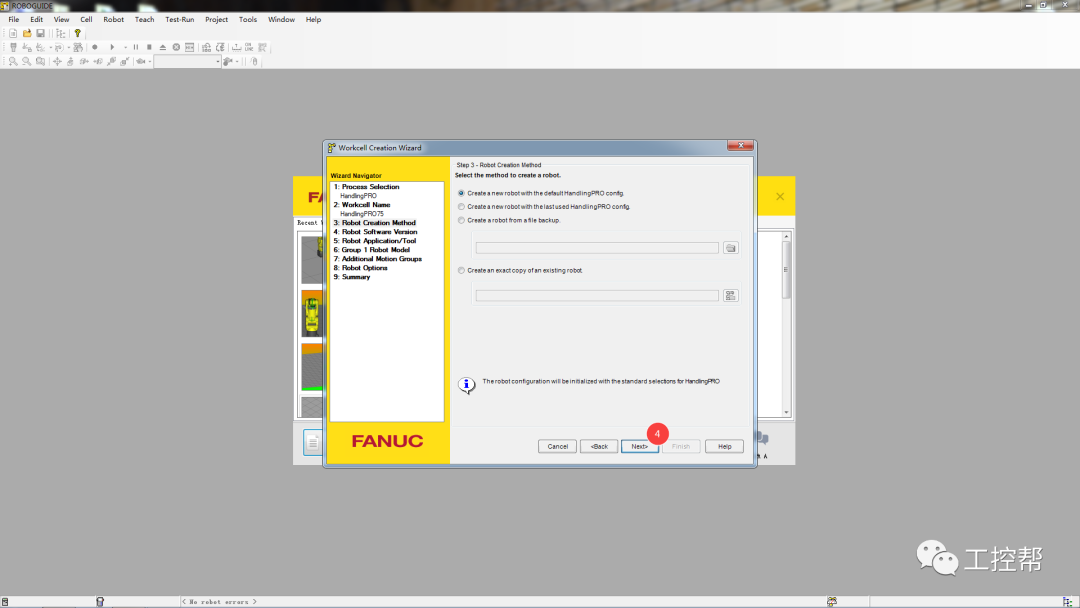Click the zoom window icon

(41, 61)
